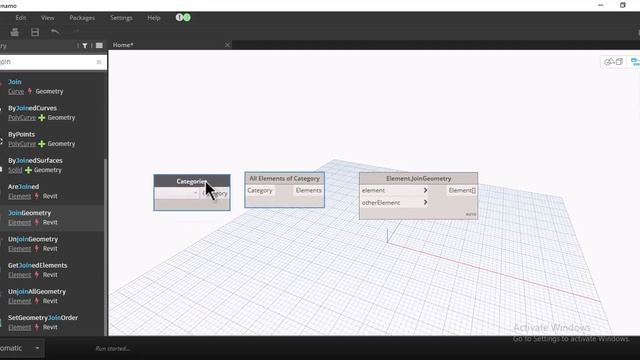
Task: Click the Solid link under ByJoinedSurfaces
Action: pyautogui.click(x=15, y=170)
